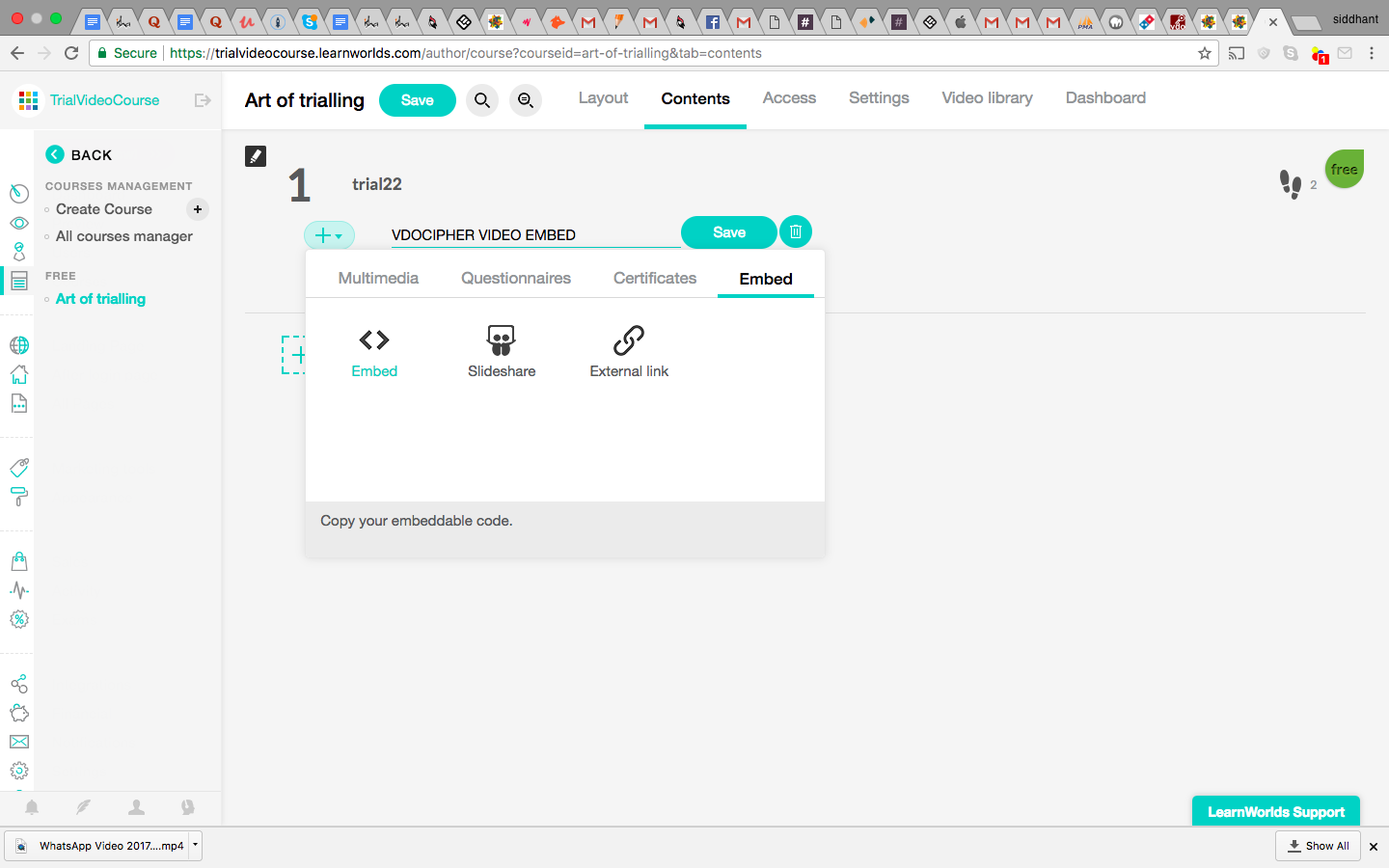Delete the learning unit with trash icon
Screen dimensions: 1389x868
[796, 231]
